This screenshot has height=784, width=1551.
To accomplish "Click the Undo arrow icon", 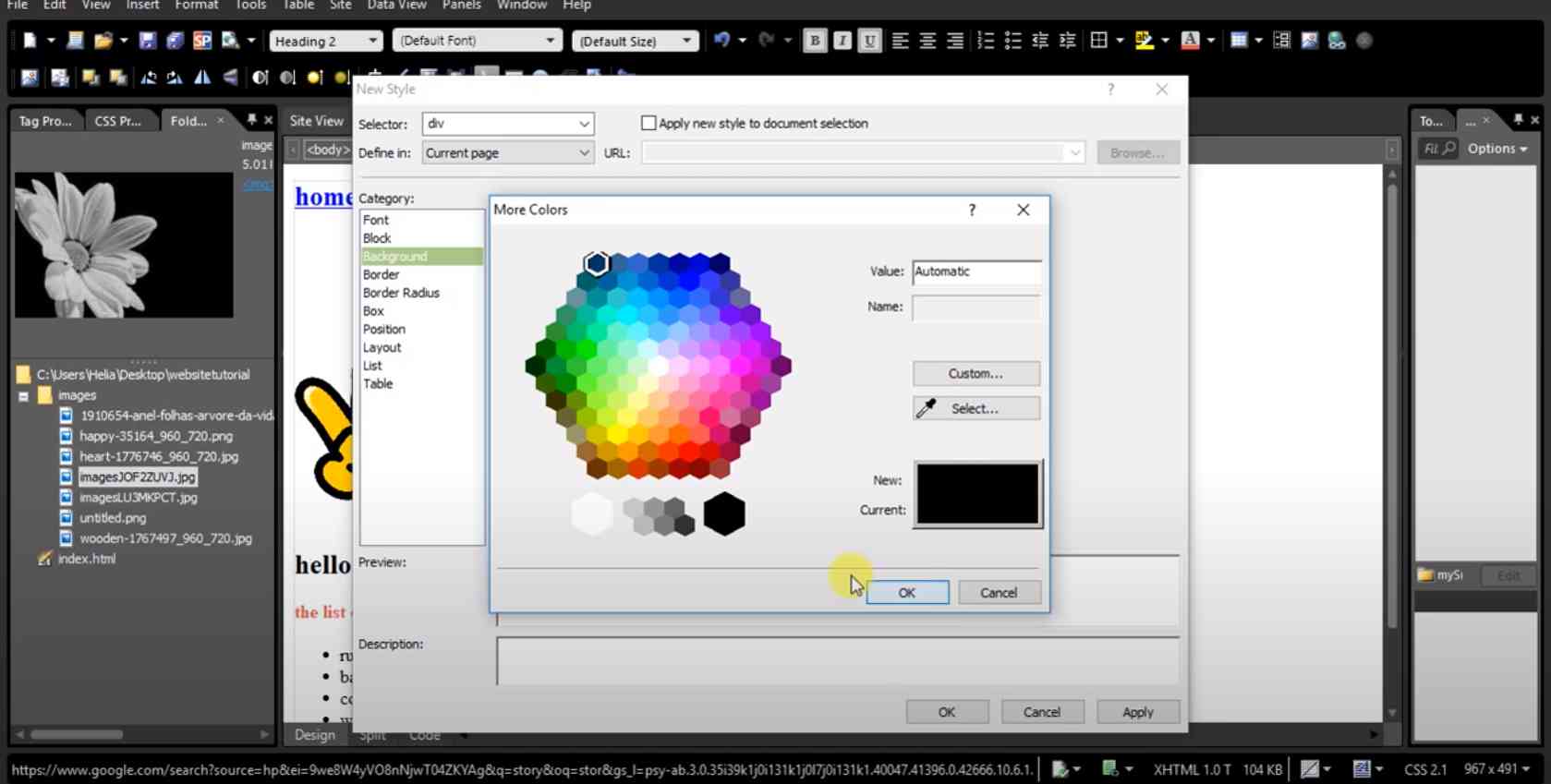I will (721, 40).
